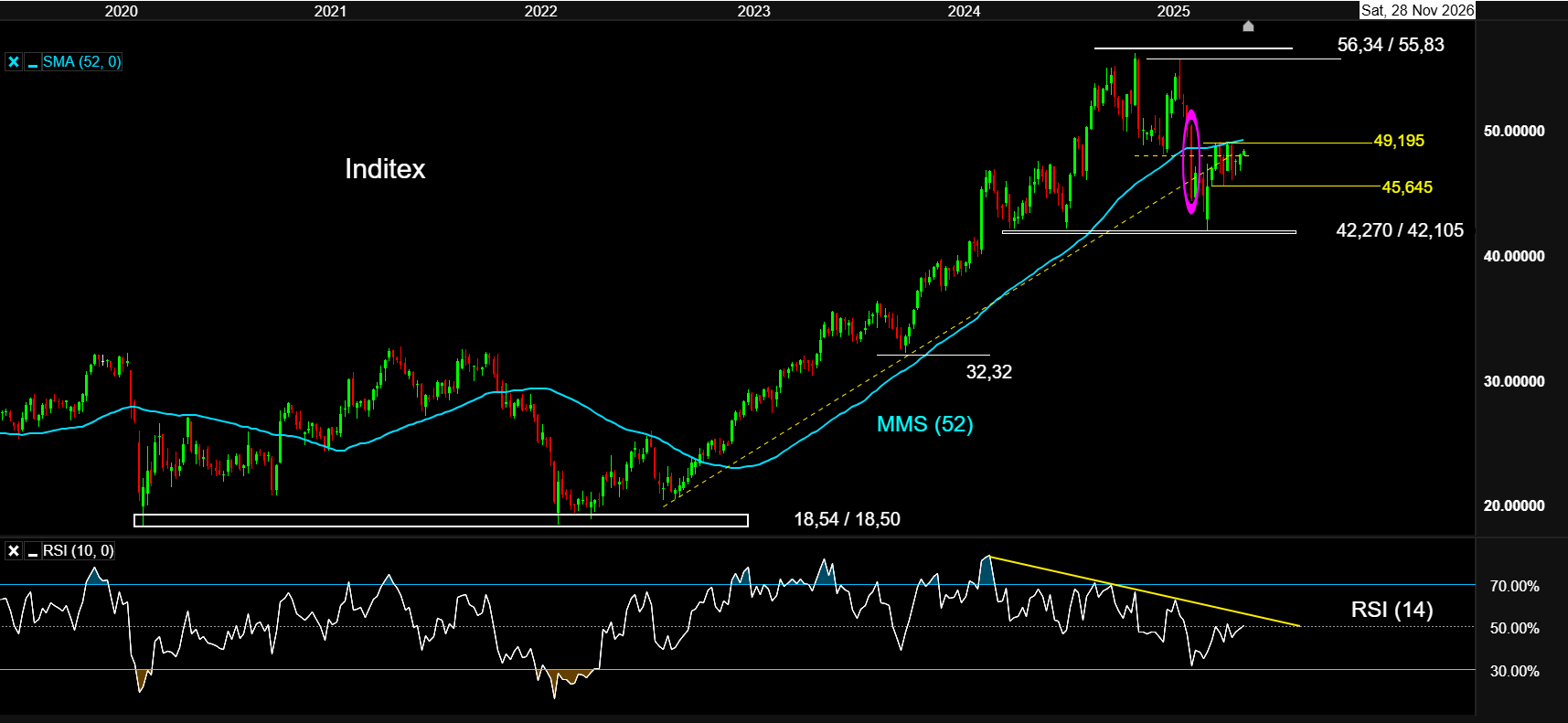Select the MMS (52) text annotation

pos(924,424)
